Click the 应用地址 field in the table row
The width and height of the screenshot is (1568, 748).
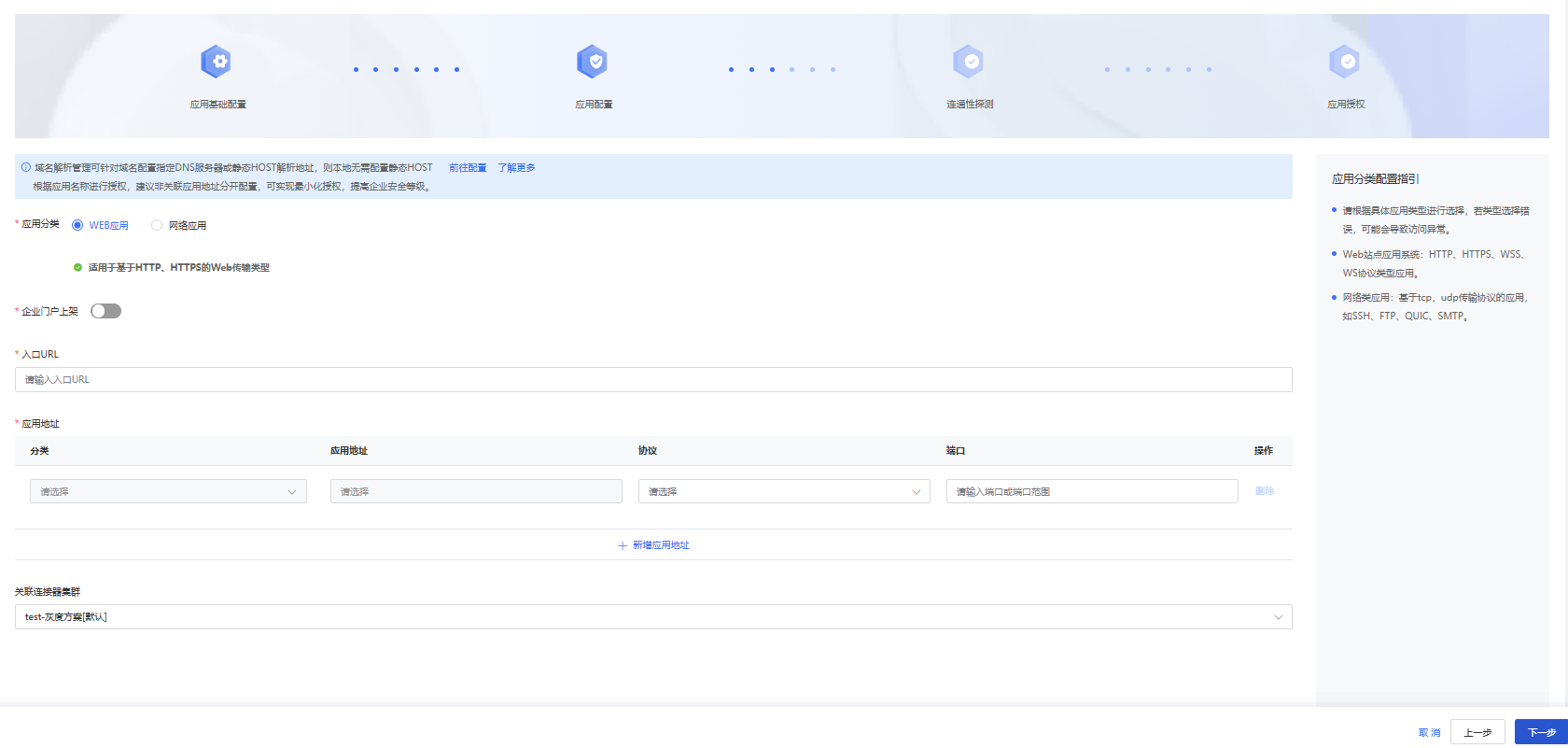(476, 491)
